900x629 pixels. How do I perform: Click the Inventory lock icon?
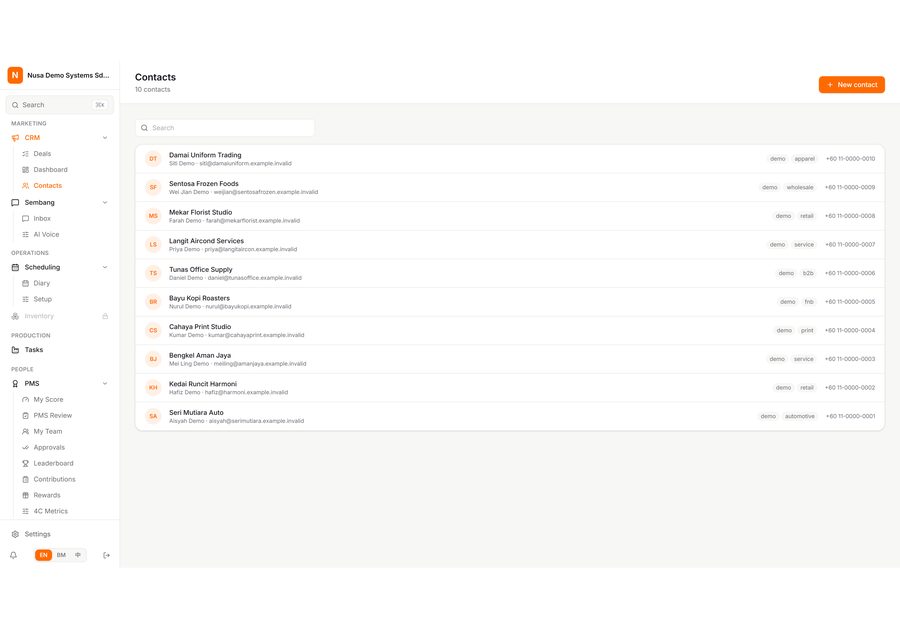click(105, 316)
